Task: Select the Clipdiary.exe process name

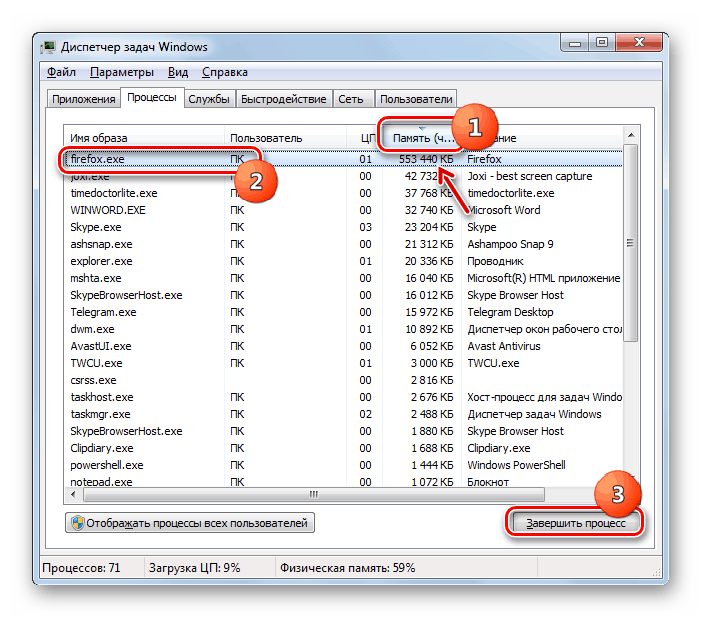Action: pyautogui.click(x=102, y=448)
